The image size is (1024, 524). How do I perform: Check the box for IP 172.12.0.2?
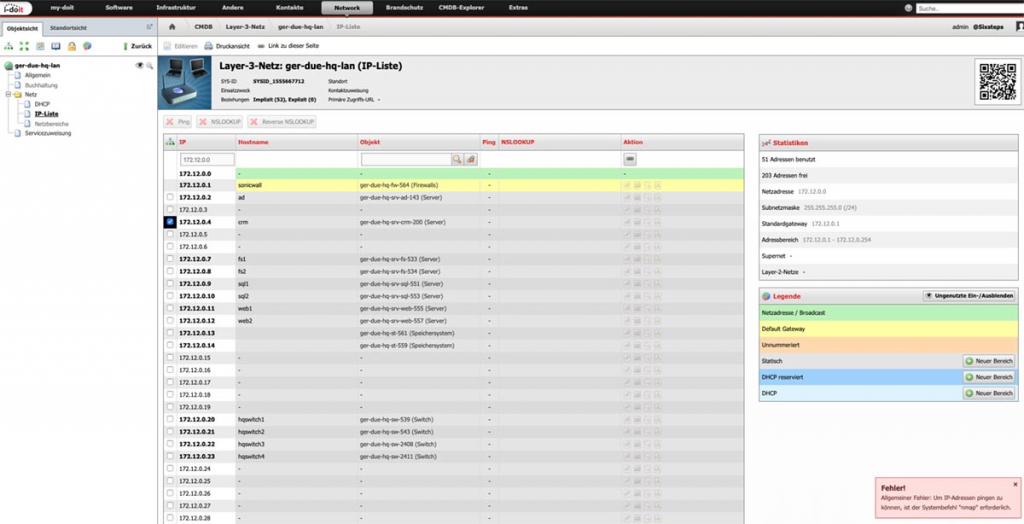pyautogui.click(x=169, y=198)
